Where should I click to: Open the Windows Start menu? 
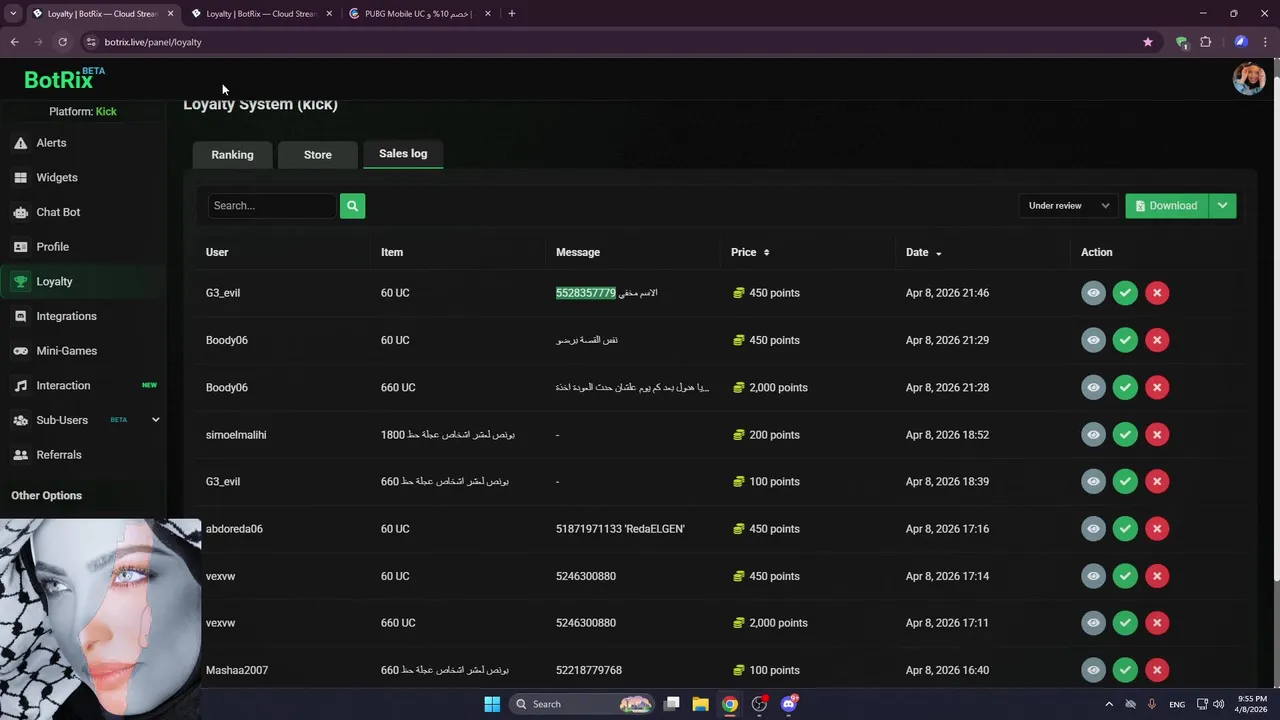[x=492, y=704]
